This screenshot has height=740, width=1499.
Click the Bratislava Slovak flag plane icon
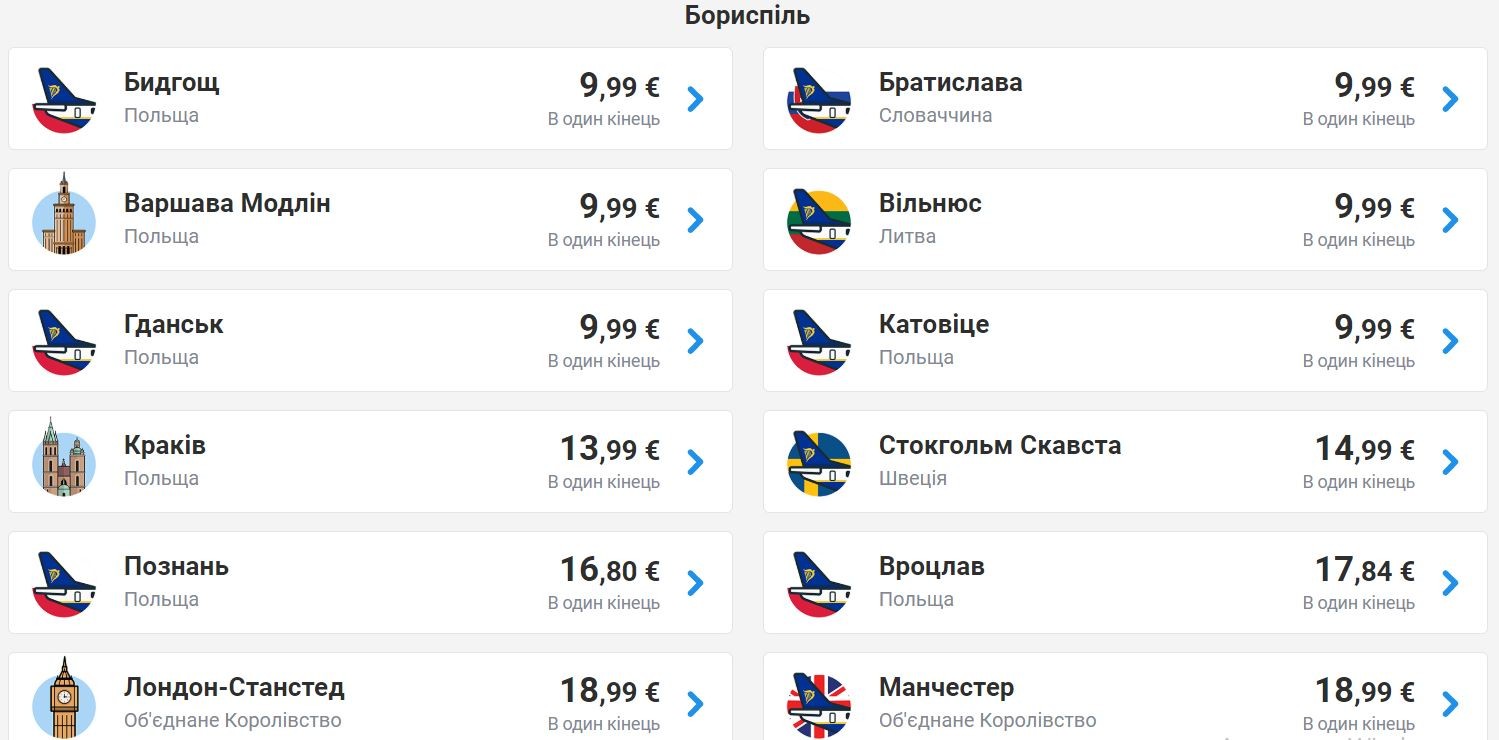point(819,99)
